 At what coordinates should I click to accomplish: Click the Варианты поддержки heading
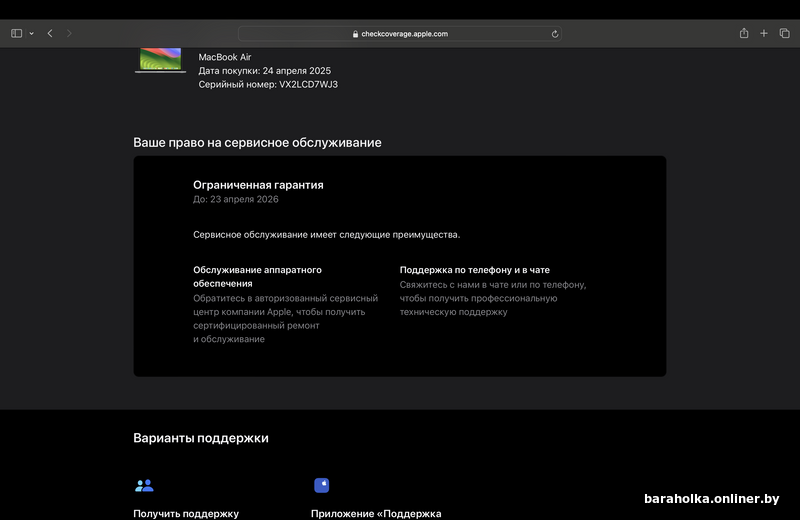tap(201, 438)
